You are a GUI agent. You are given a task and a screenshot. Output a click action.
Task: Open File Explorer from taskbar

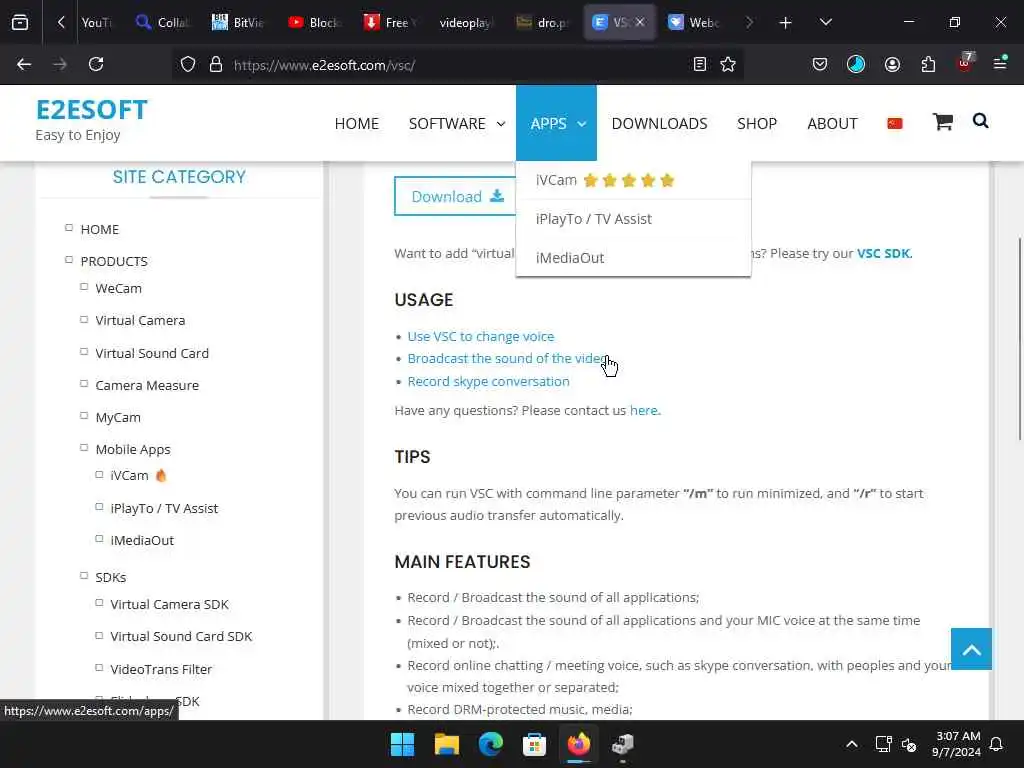coord(447,744)
